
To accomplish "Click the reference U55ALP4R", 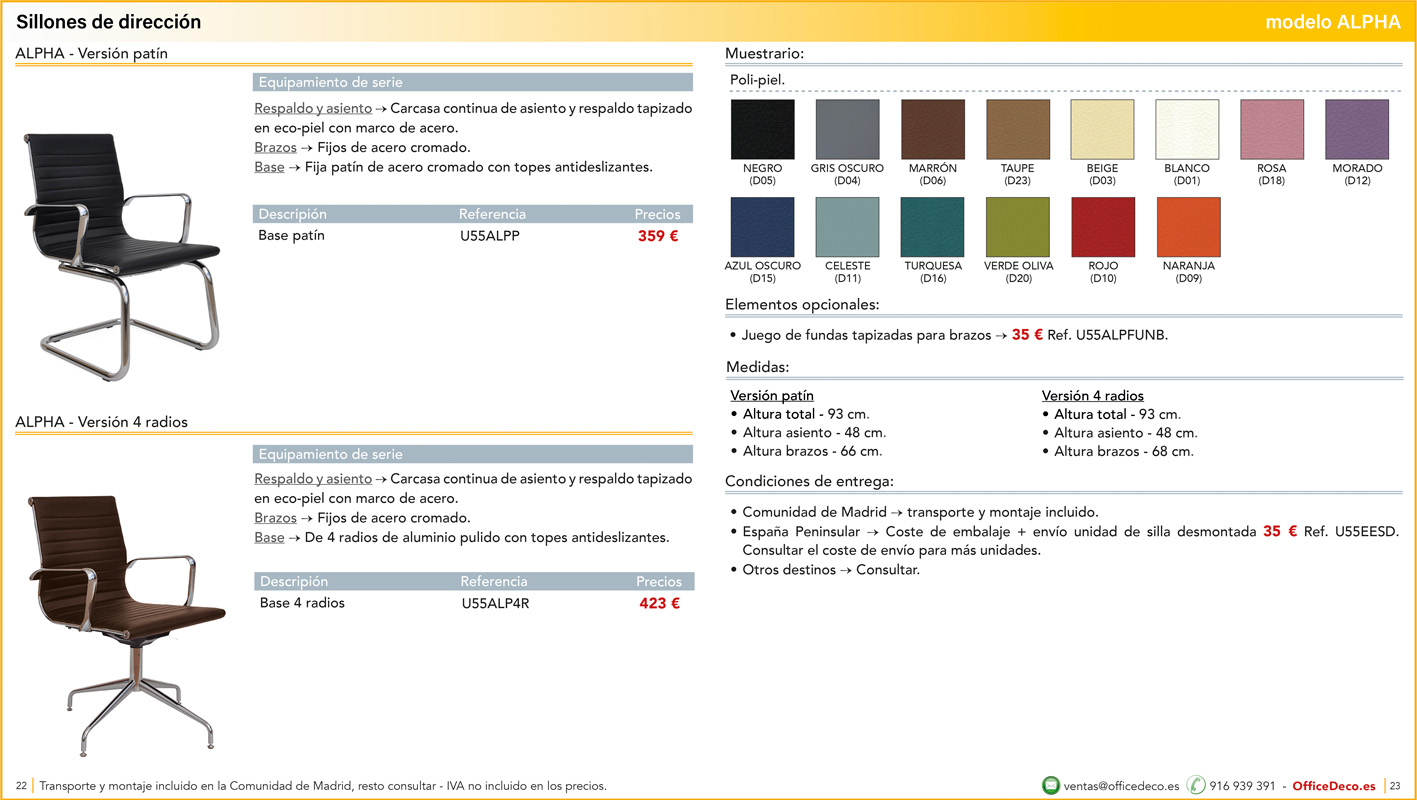I will (495, 603).
